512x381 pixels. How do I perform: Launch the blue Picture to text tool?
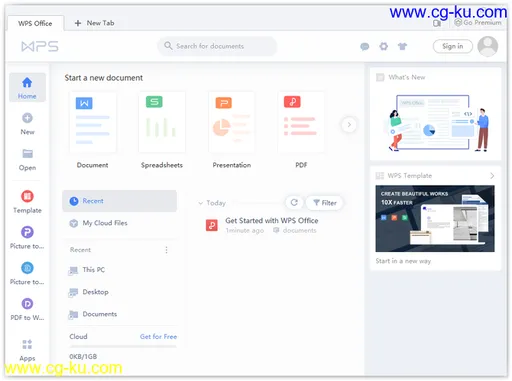point(27,268)
